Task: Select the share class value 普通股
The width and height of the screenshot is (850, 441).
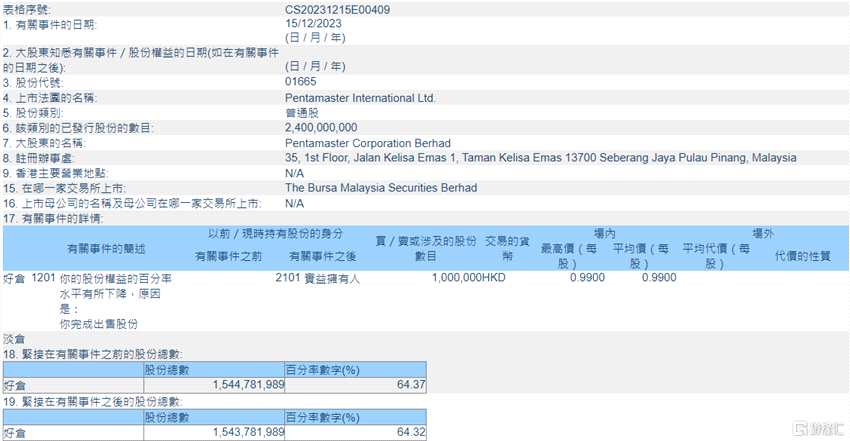Action: point(302,113)
